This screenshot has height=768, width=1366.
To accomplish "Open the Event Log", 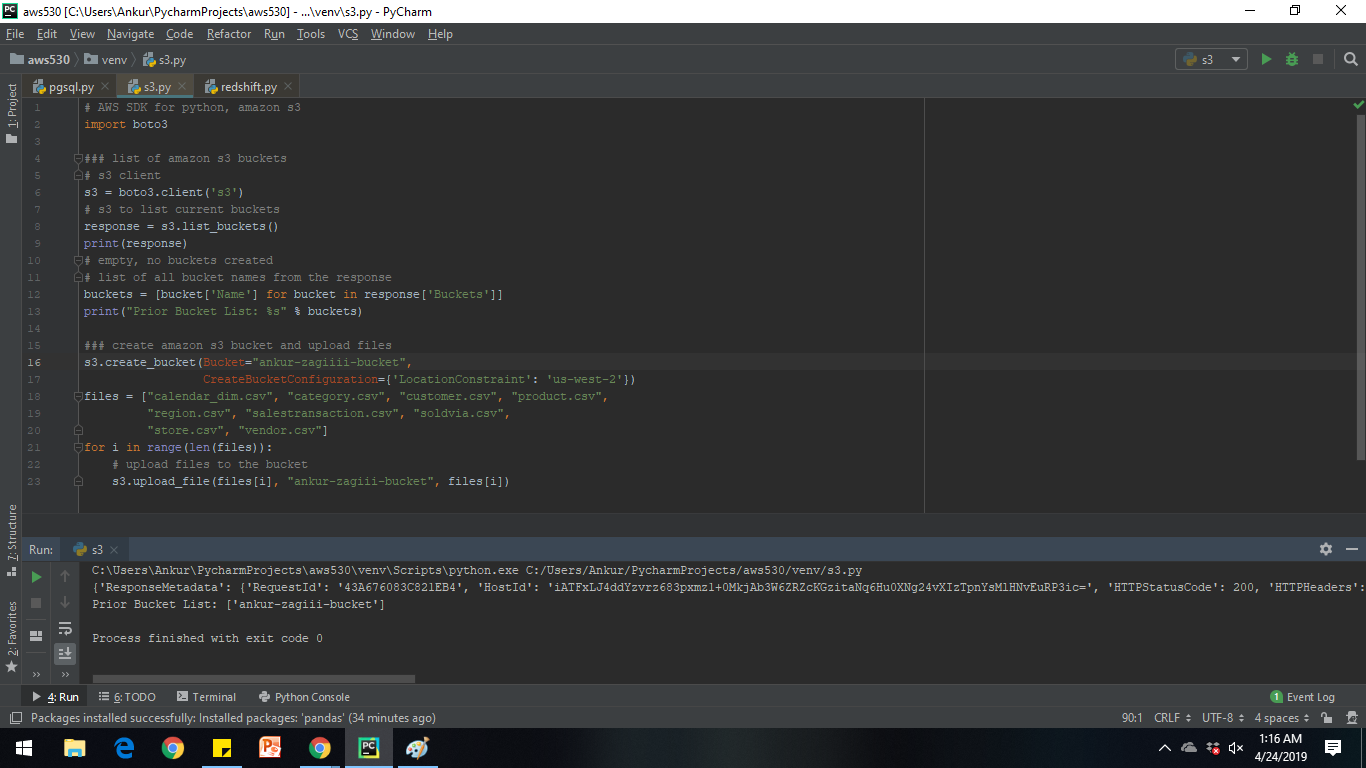I will tap(1302, 697).
